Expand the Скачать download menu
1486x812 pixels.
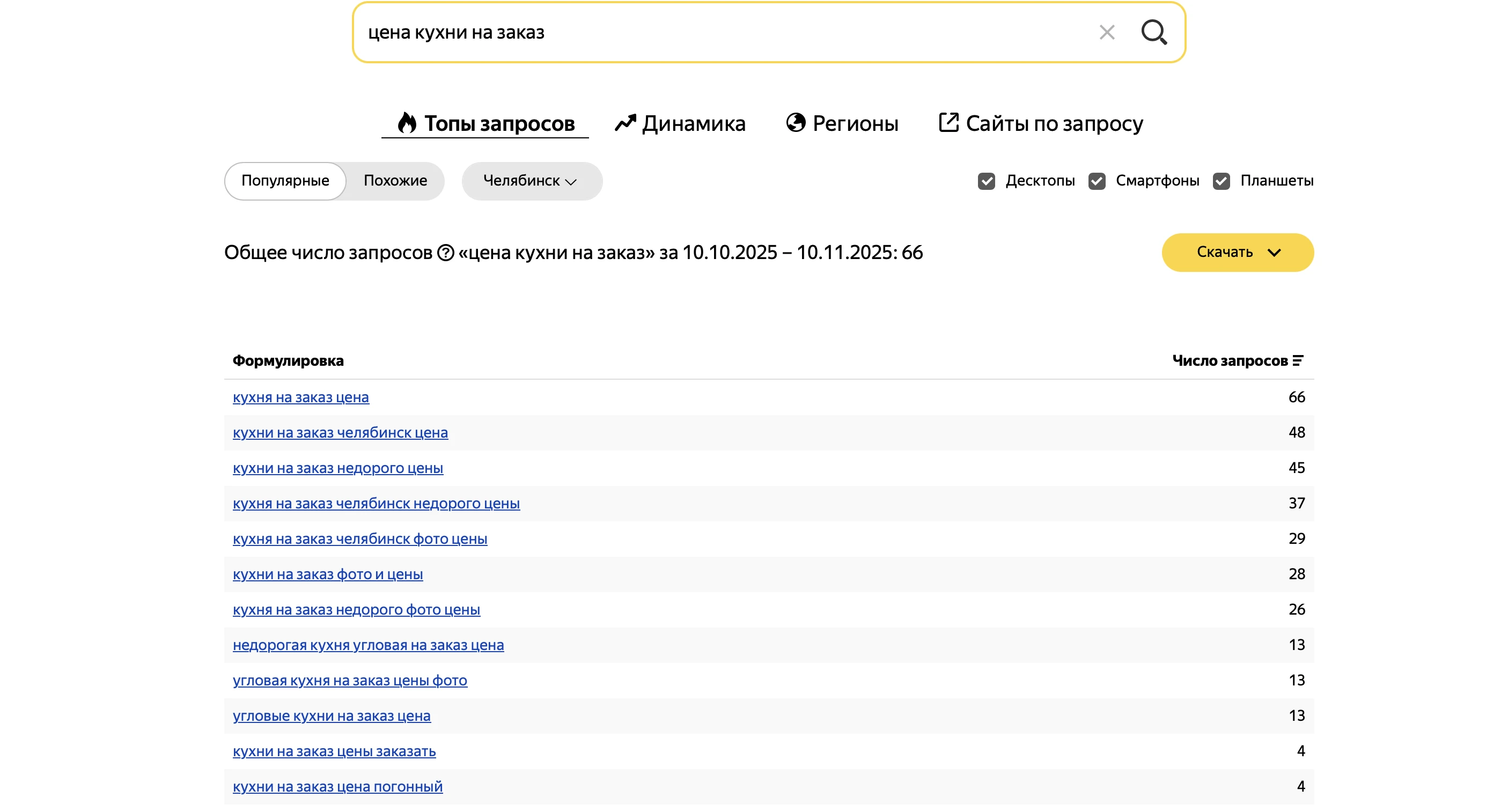pyautogui.click(x=1238, y=253)
